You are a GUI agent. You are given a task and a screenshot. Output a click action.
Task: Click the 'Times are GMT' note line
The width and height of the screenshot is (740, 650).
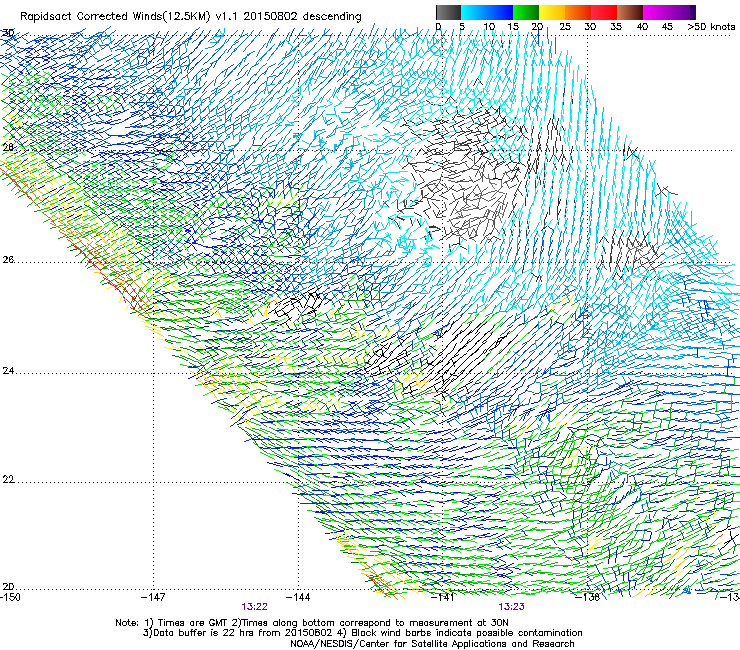click(312, 623)
